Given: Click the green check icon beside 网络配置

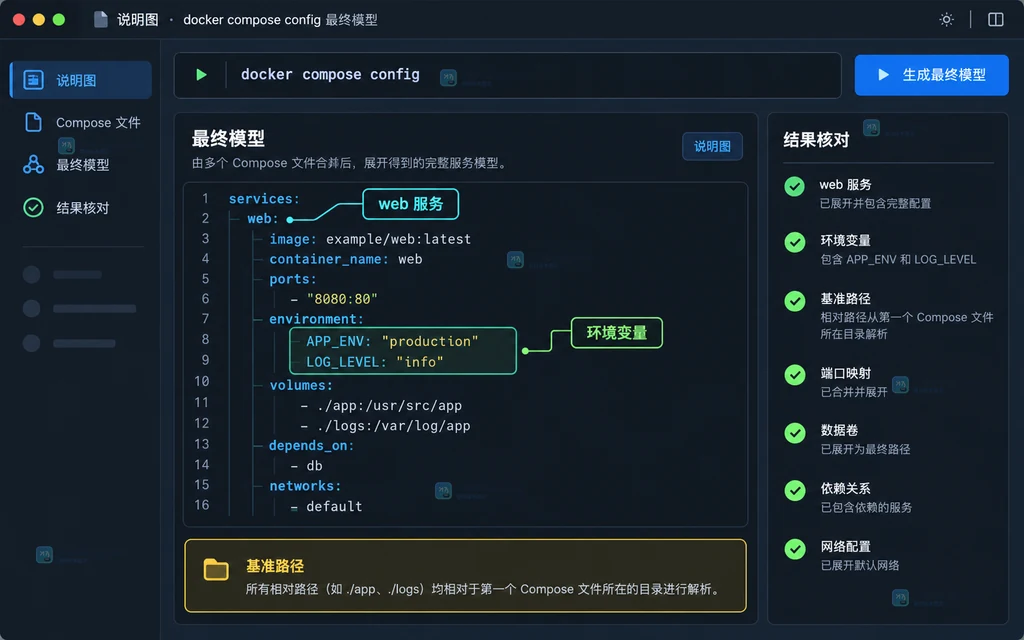Looking at the screenshot, I should 795,549.
